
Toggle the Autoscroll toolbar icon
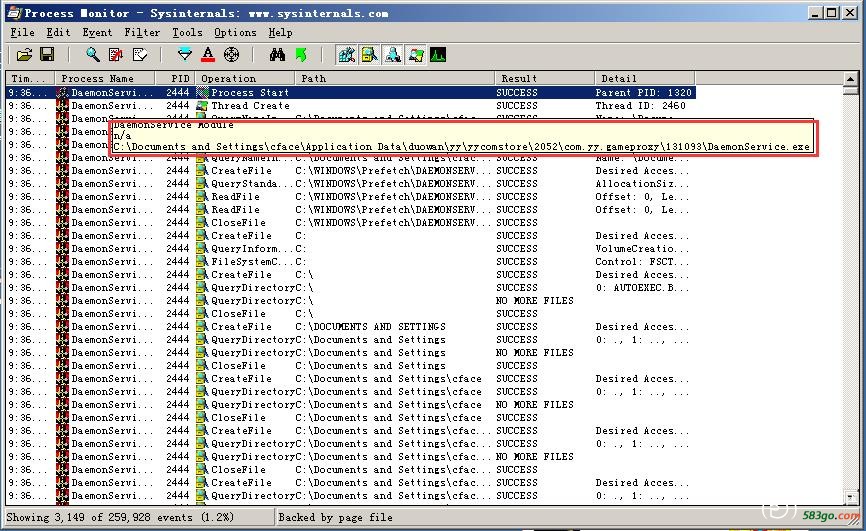tap(116, 55)
